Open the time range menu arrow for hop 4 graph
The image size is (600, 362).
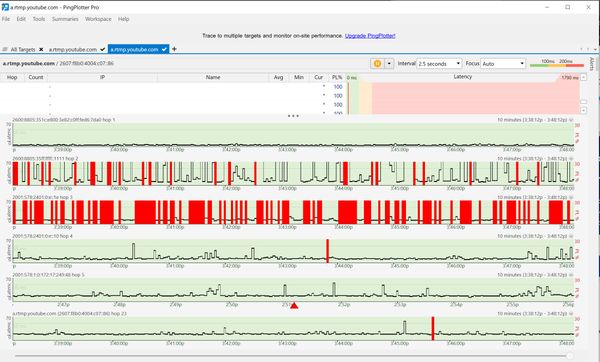(571, 236)
